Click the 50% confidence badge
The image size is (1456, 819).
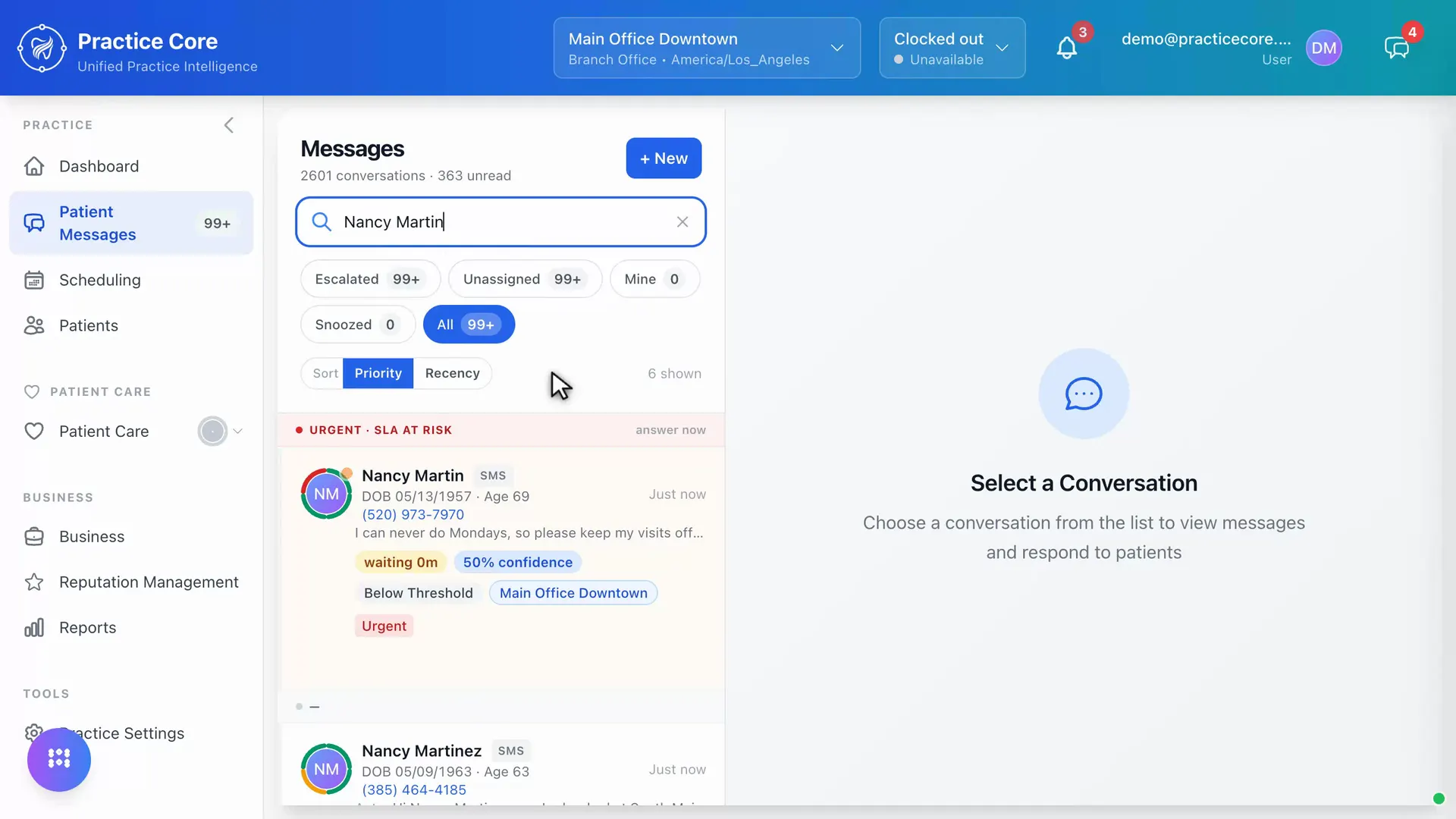pos(518,563)
